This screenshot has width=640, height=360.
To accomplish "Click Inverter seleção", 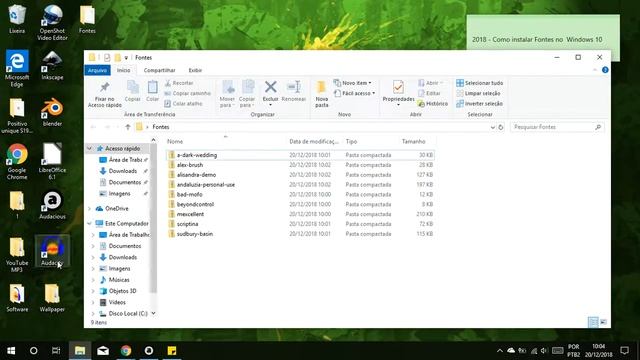I will (x=480, y=104).
